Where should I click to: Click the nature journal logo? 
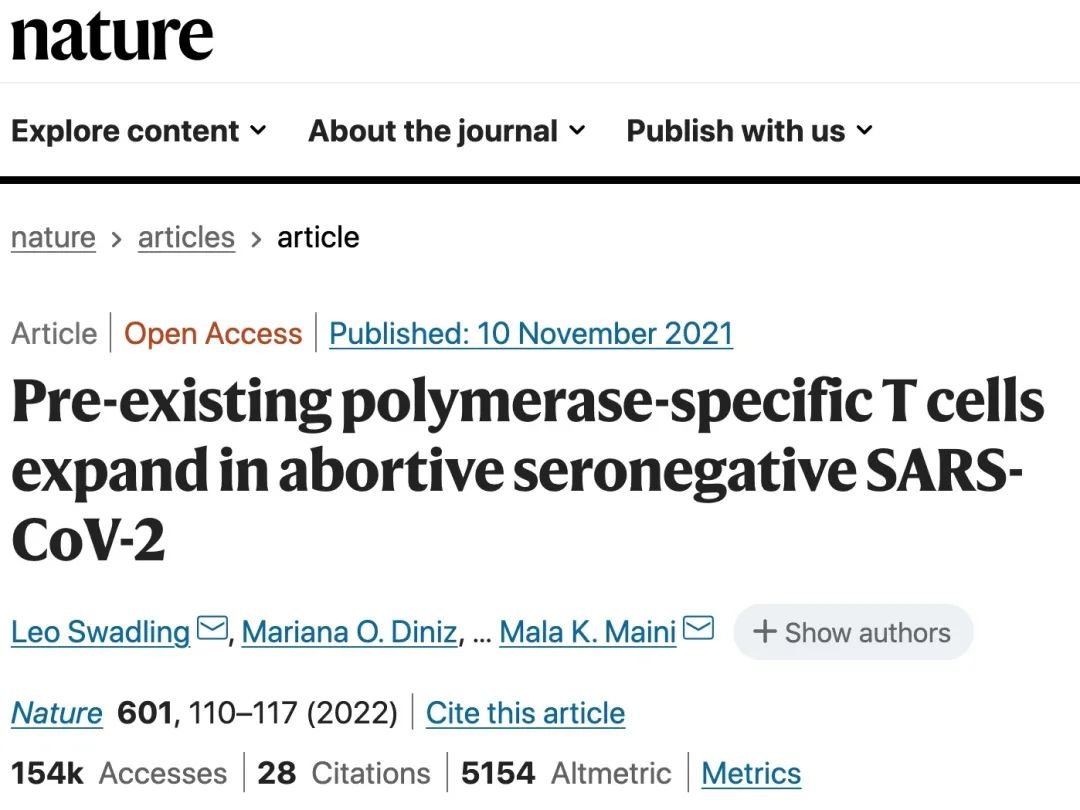point(112,37)
